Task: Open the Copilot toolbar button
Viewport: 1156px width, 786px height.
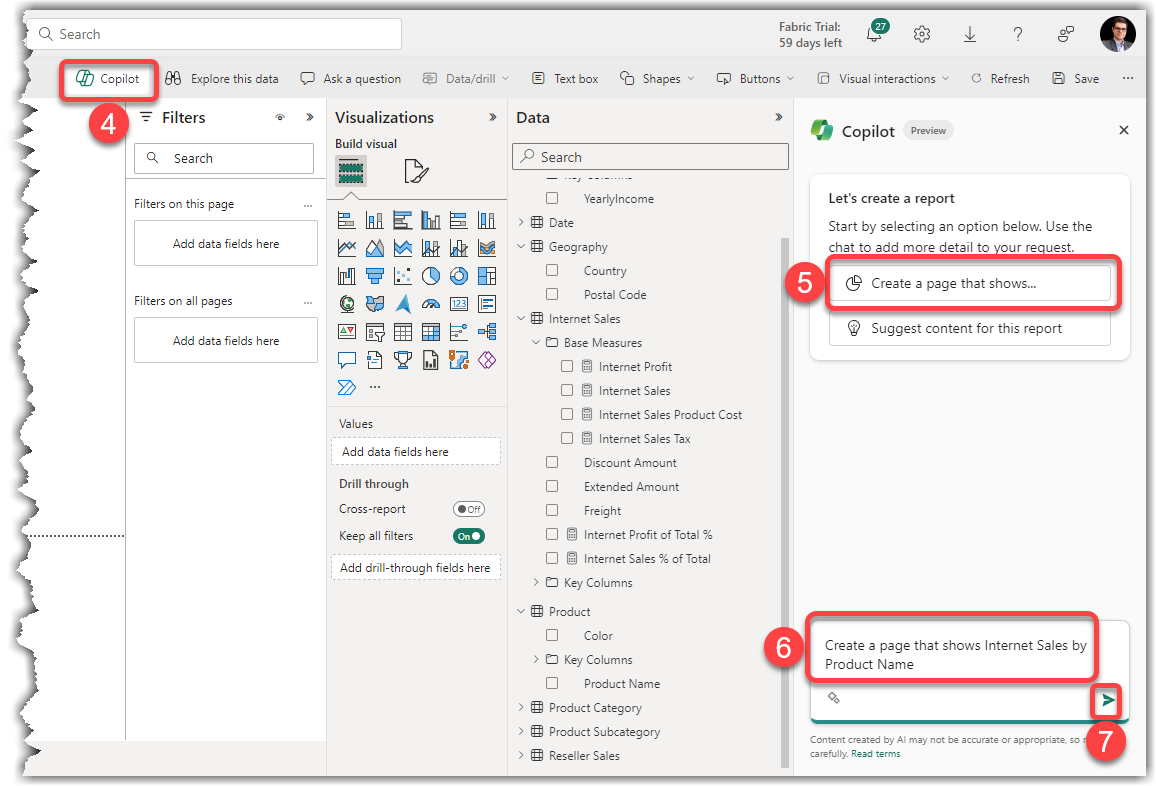Action: click(x=108, y=78)
